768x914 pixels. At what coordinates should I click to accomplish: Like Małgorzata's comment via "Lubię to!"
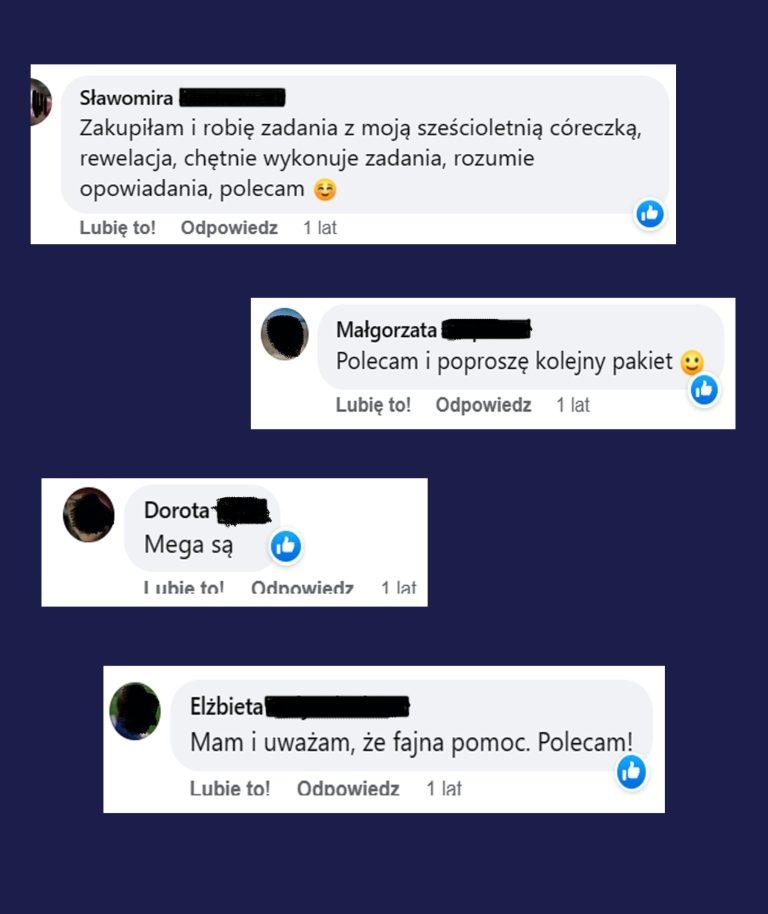(373, 405)
